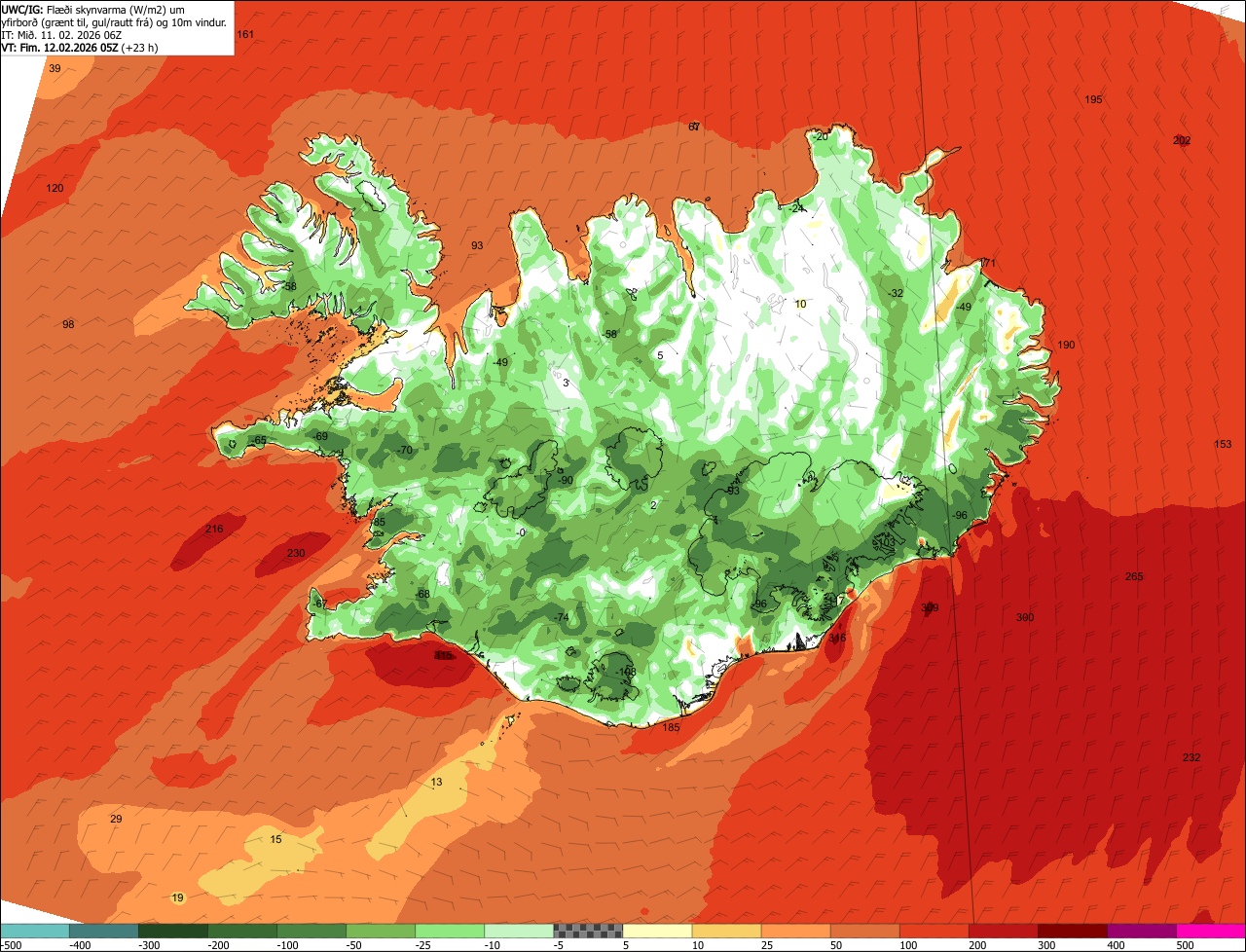Click the pale yellow swatch between 5 and 10

(657, 931)
